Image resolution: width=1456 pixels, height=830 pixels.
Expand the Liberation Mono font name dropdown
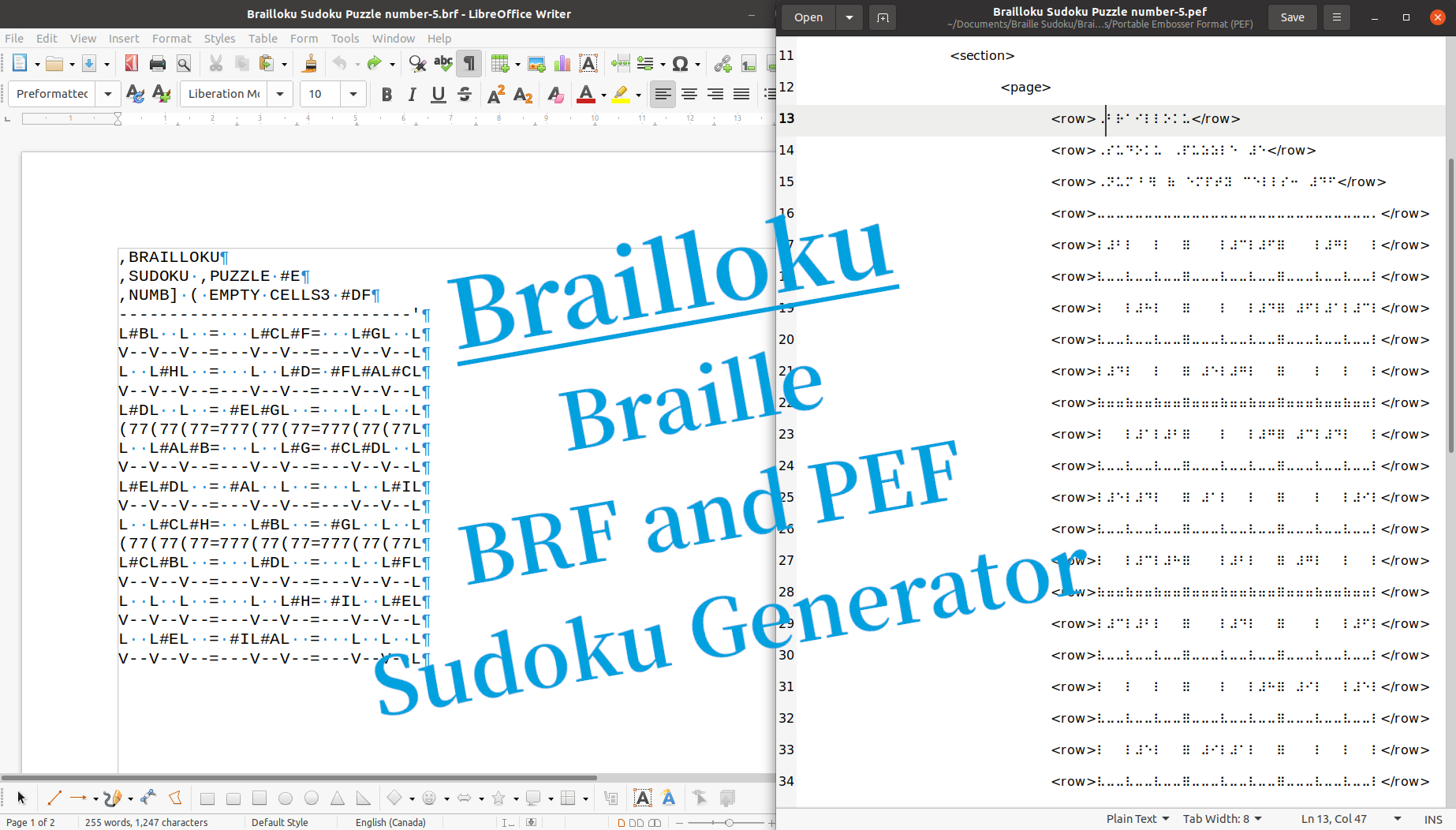[280, 94]
